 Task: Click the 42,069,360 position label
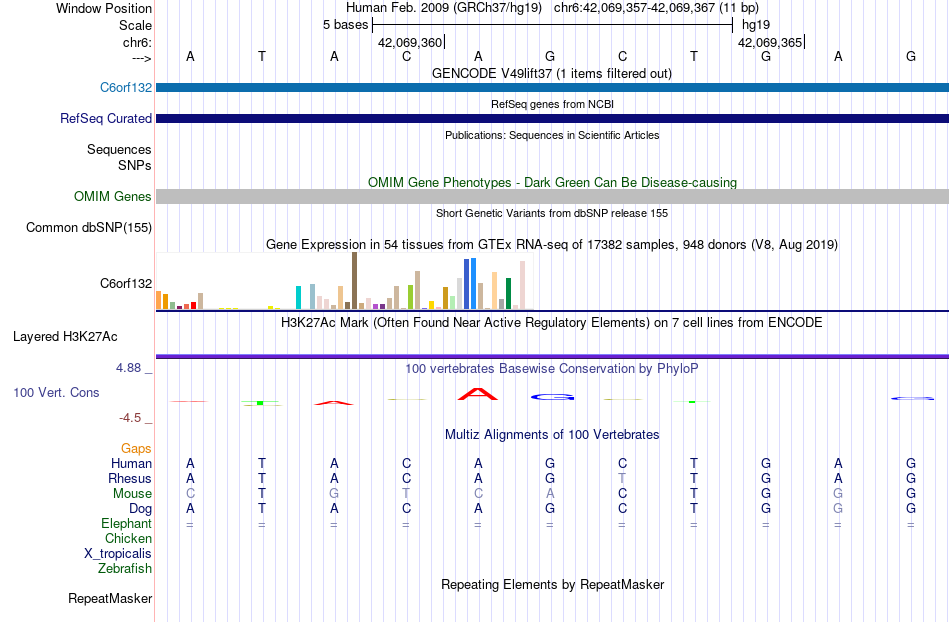pos(410,42)
